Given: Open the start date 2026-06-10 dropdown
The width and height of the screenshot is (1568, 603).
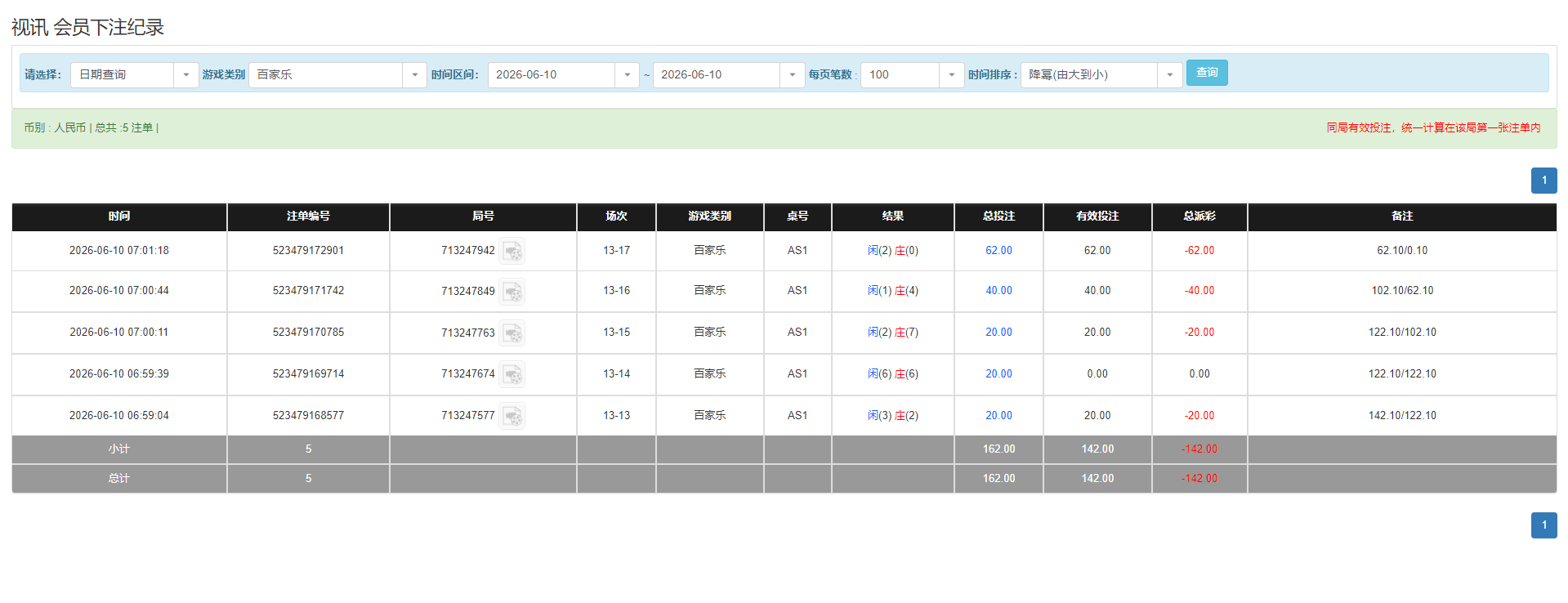Looking at the screenshot, I should click(563, 74).
